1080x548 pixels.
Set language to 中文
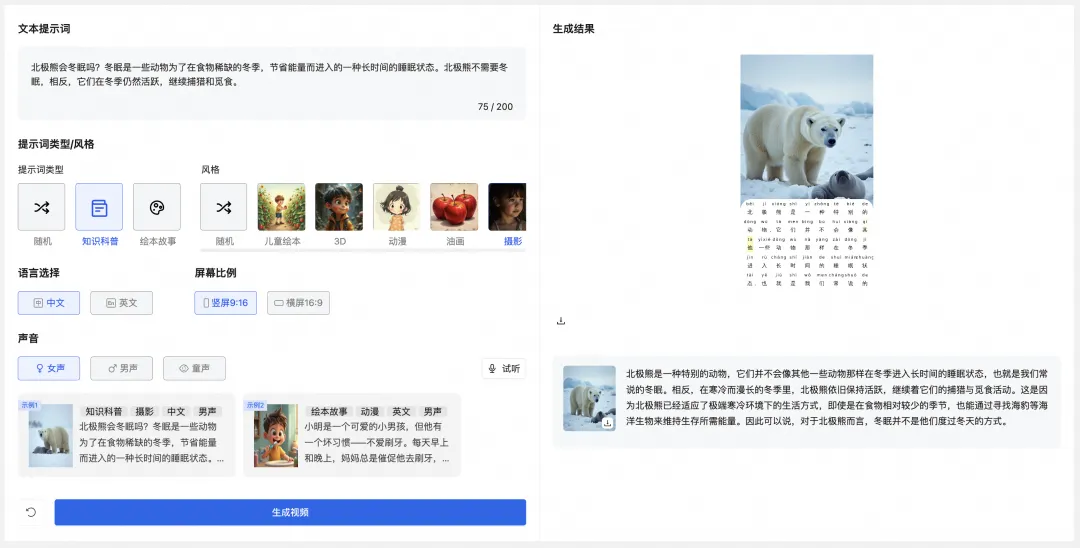[x=49, y=303]
